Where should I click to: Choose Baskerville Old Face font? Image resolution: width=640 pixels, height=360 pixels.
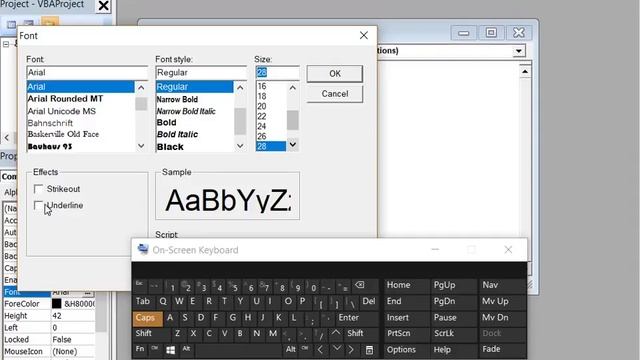tap(63, 134)
